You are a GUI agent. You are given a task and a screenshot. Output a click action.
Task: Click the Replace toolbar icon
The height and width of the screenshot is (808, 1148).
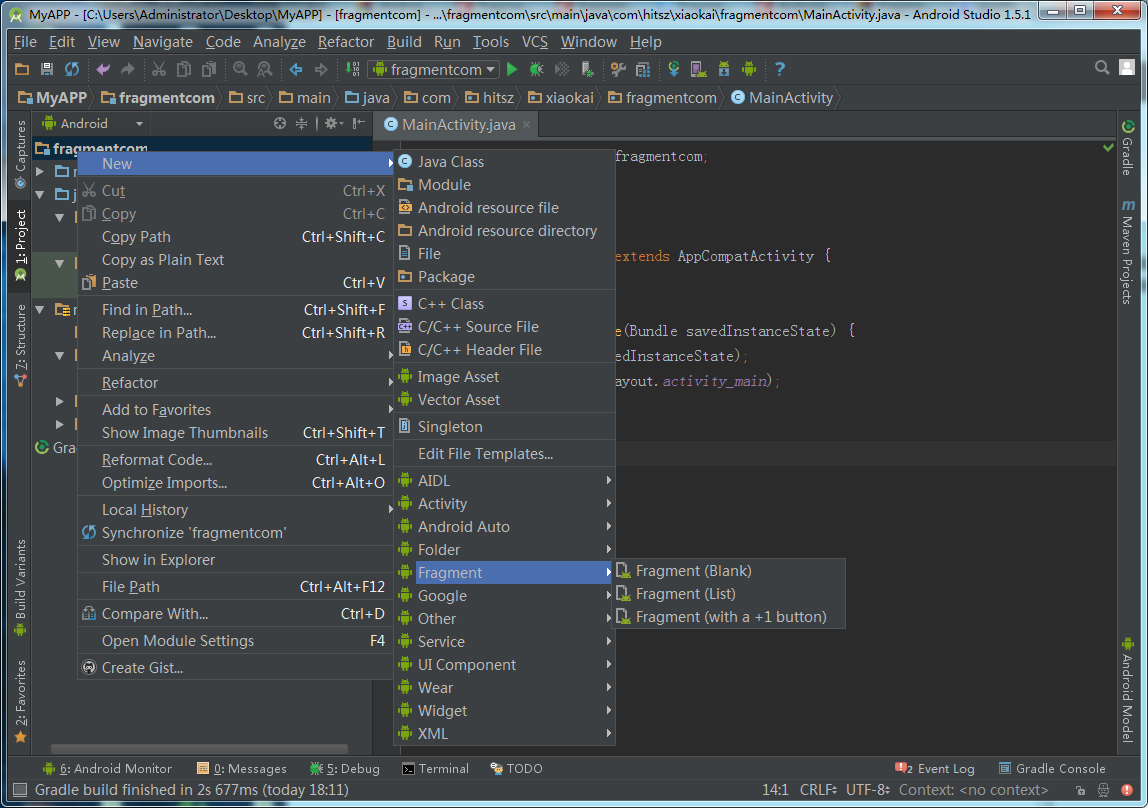[x=264, y=70]
